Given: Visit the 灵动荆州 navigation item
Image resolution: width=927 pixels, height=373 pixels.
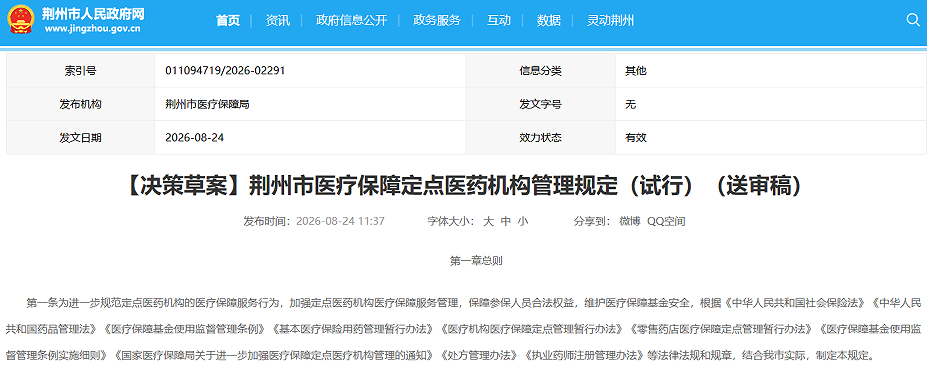Looking at the screenshot, I should point(610,21).
